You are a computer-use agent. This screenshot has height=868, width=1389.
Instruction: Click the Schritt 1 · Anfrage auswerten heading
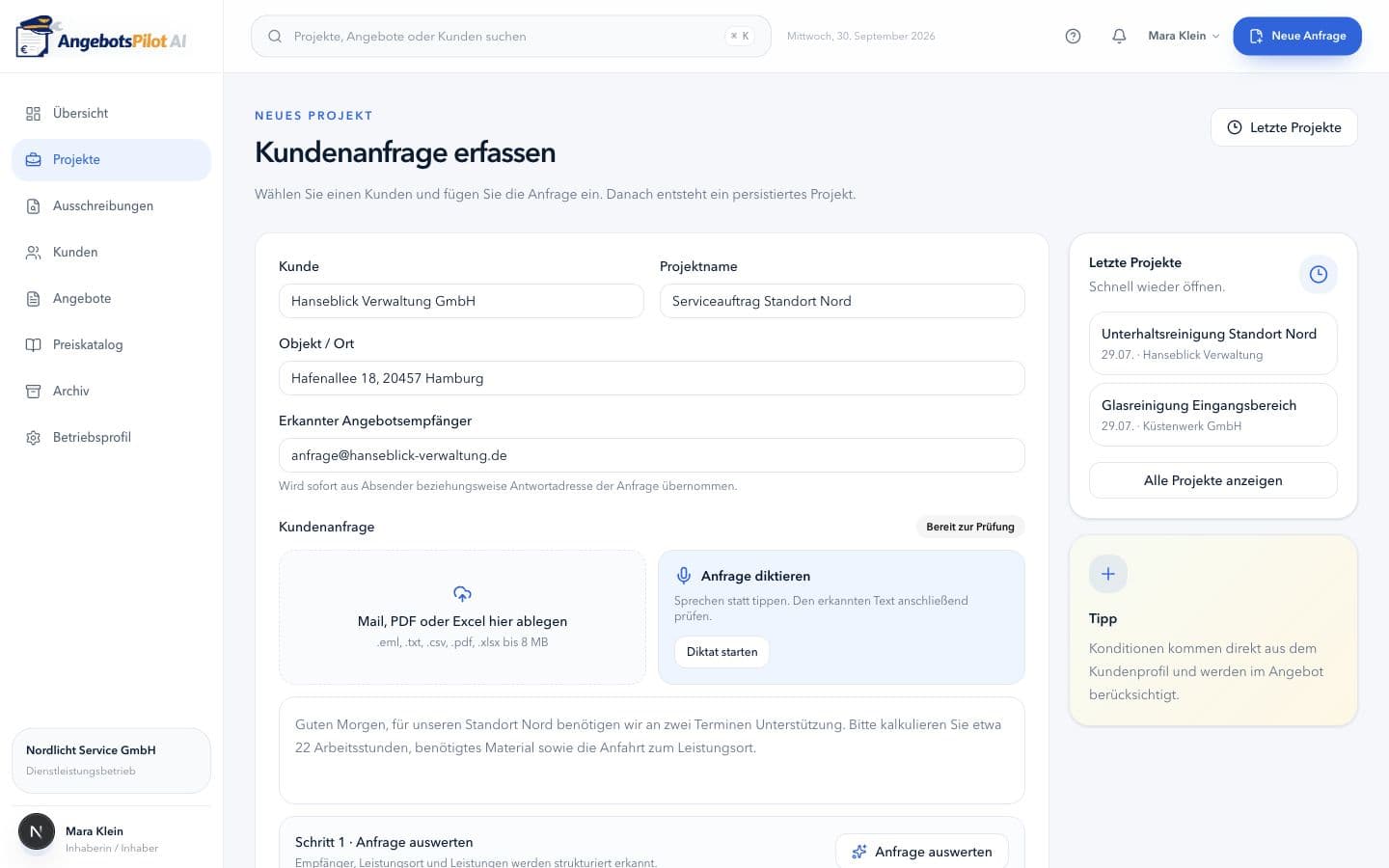384,842
